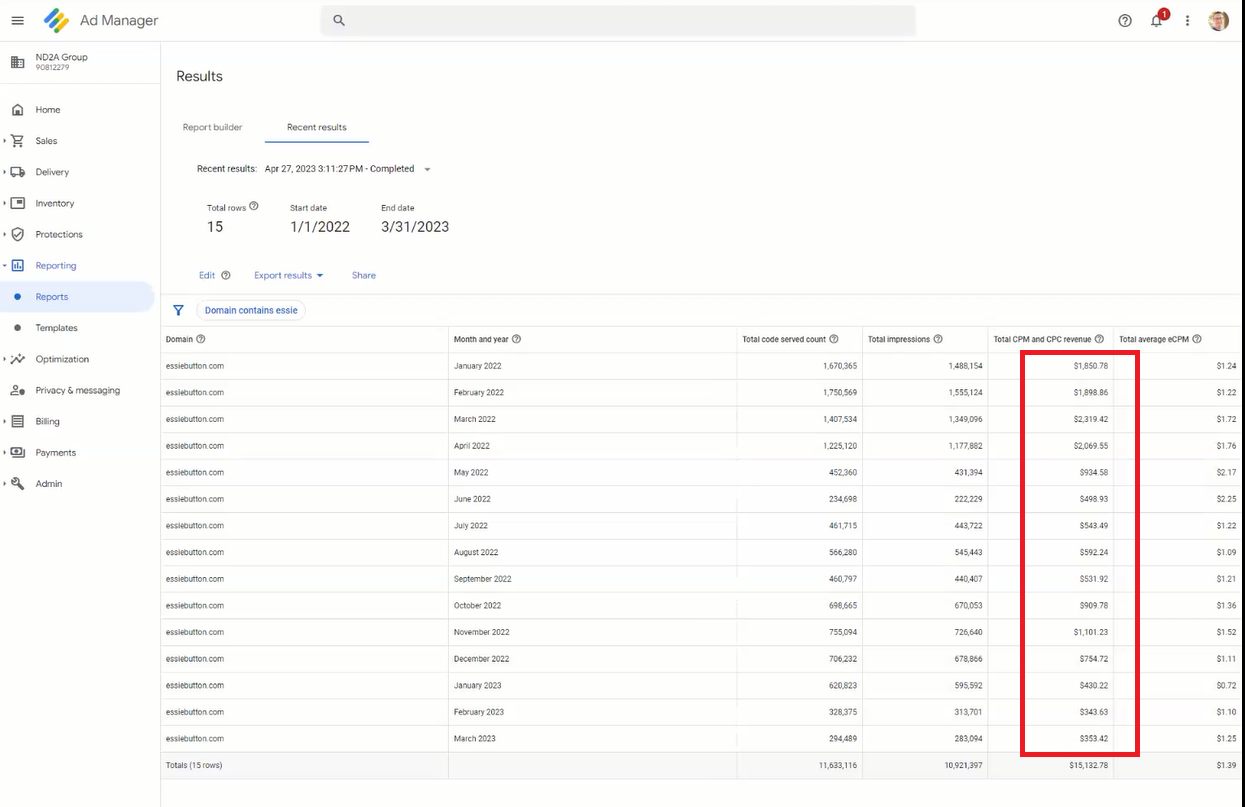Click the Reporting chart icon

pos(17,265)
